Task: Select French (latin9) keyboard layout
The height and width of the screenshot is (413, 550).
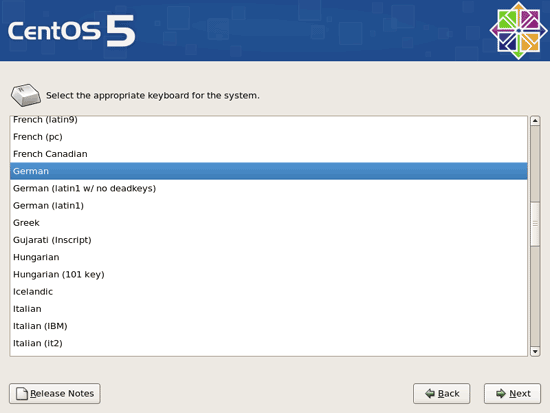Action: click(269, 120)
